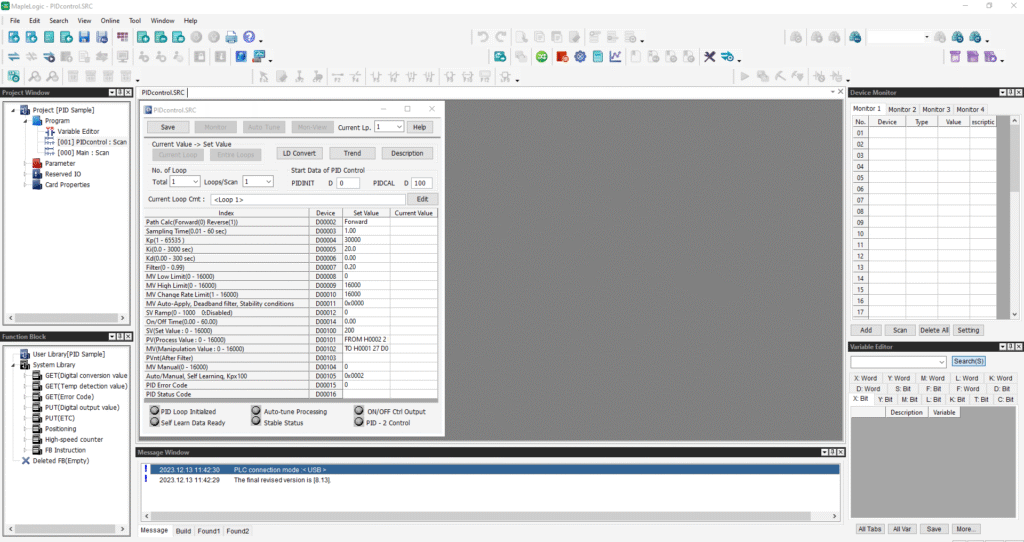Expand the Parameter tree node

click(25, 163)
